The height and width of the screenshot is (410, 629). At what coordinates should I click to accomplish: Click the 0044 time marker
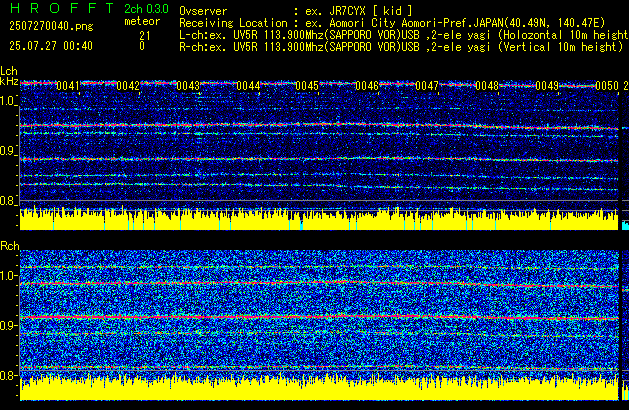[x=248, y=86]
